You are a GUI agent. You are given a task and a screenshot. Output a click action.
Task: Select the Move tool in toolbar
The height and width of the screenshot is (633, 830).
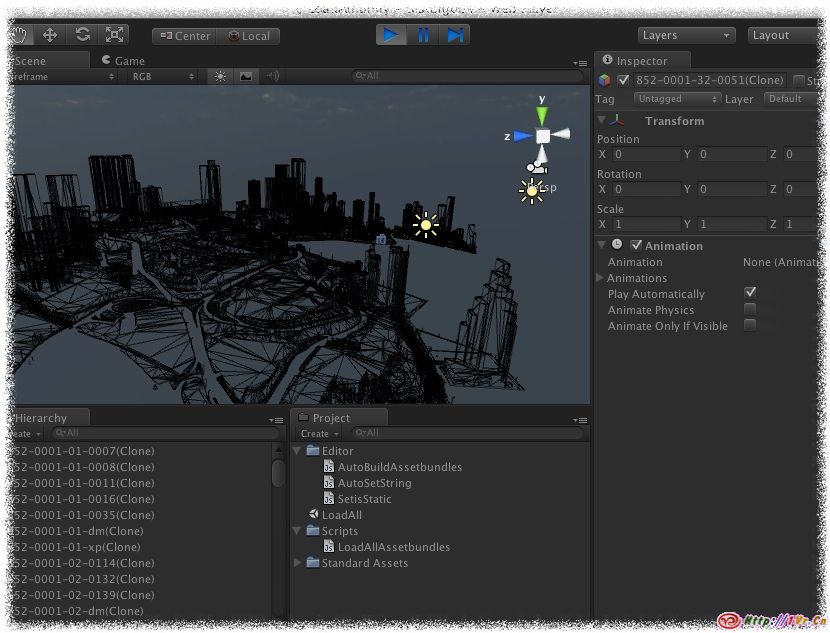click(50, 35)
